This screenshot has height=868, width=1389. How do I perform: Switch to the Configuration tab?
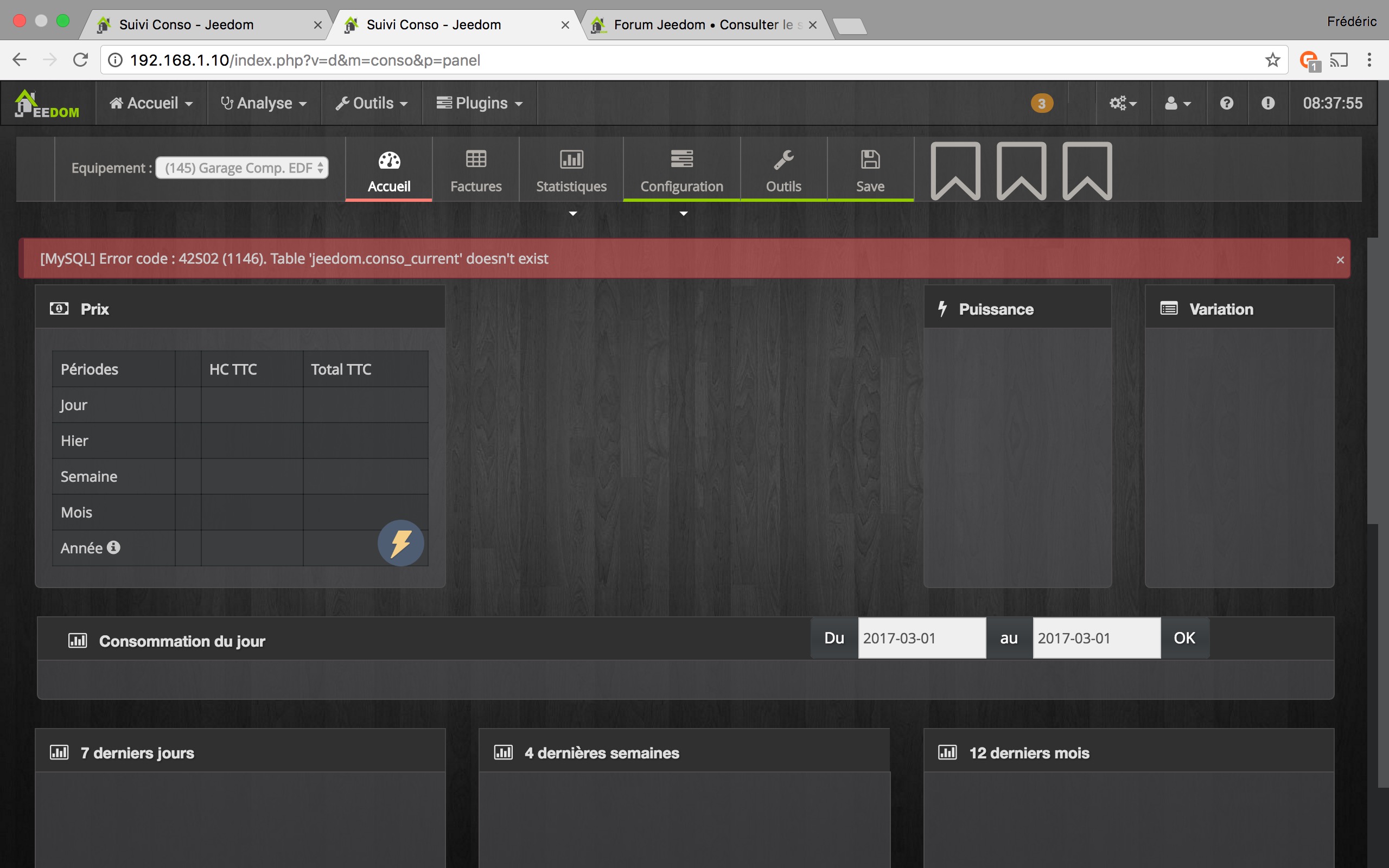tap(682, 170)
